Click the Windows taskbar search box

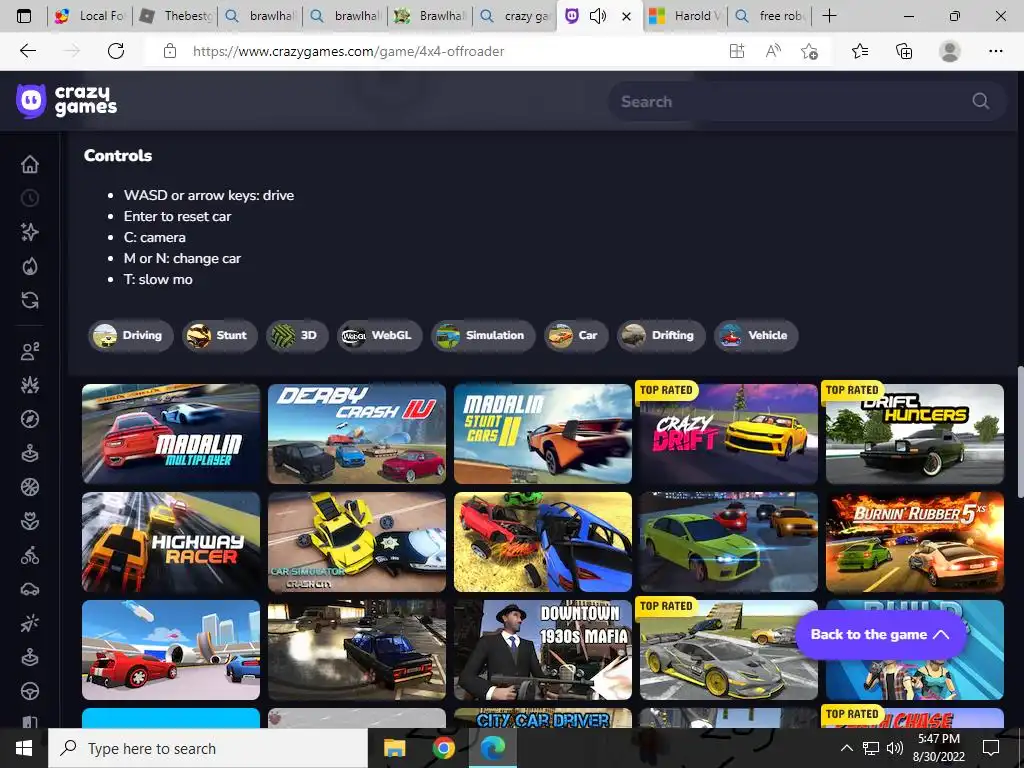point(208,748)
